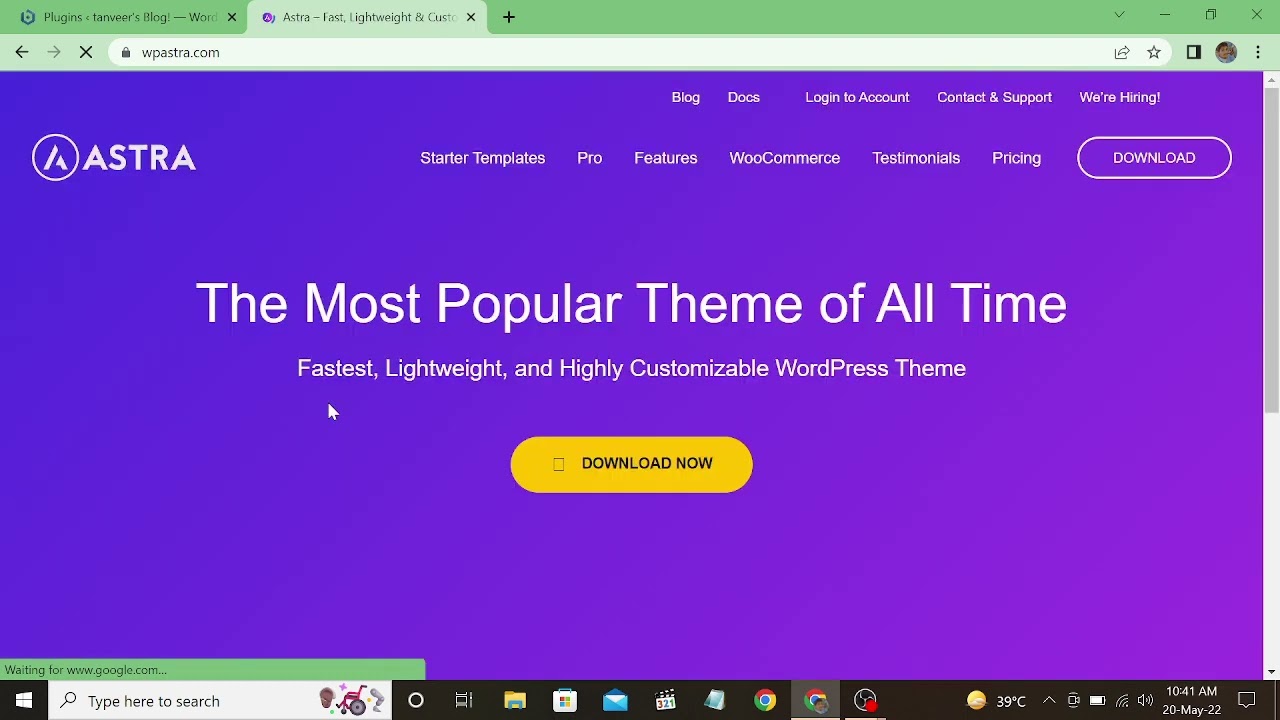Open Login to Account link
This screenshot has width=1280, height=720.
857,97
